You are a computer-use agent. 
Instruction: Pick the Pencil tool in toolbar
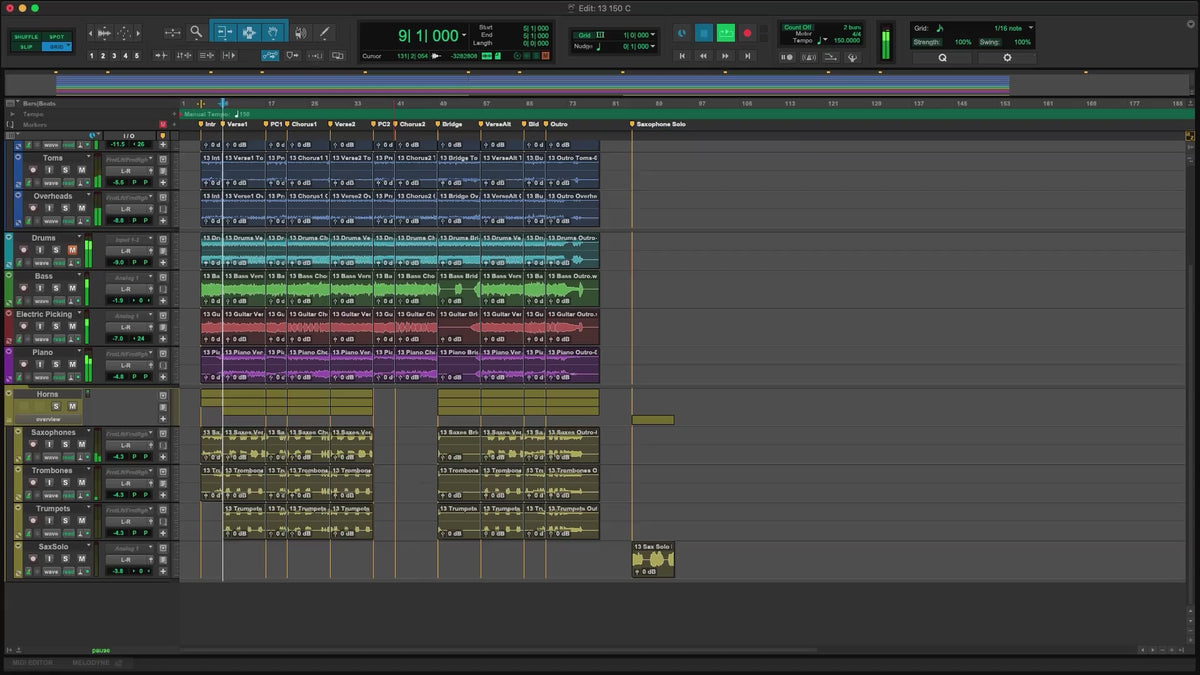click(x=324, y=33)
